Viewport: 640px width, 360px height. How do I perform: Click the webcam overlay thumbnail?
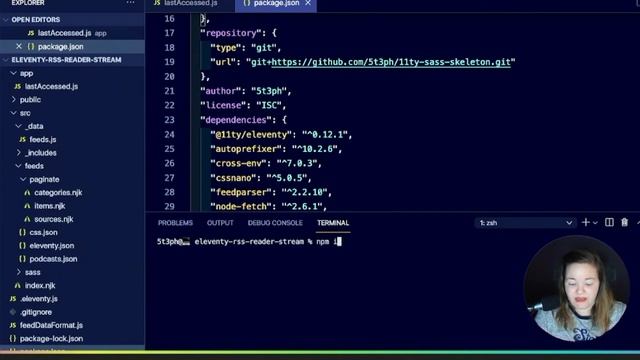(x=576, y=289)
